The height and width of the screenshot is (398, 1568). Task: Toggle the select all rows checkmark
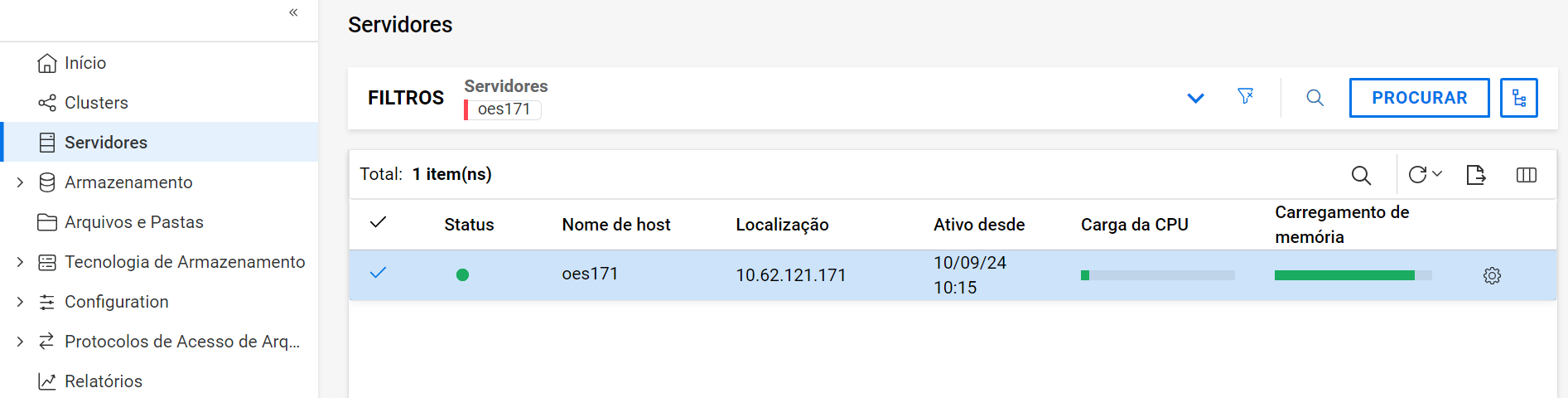378,222
